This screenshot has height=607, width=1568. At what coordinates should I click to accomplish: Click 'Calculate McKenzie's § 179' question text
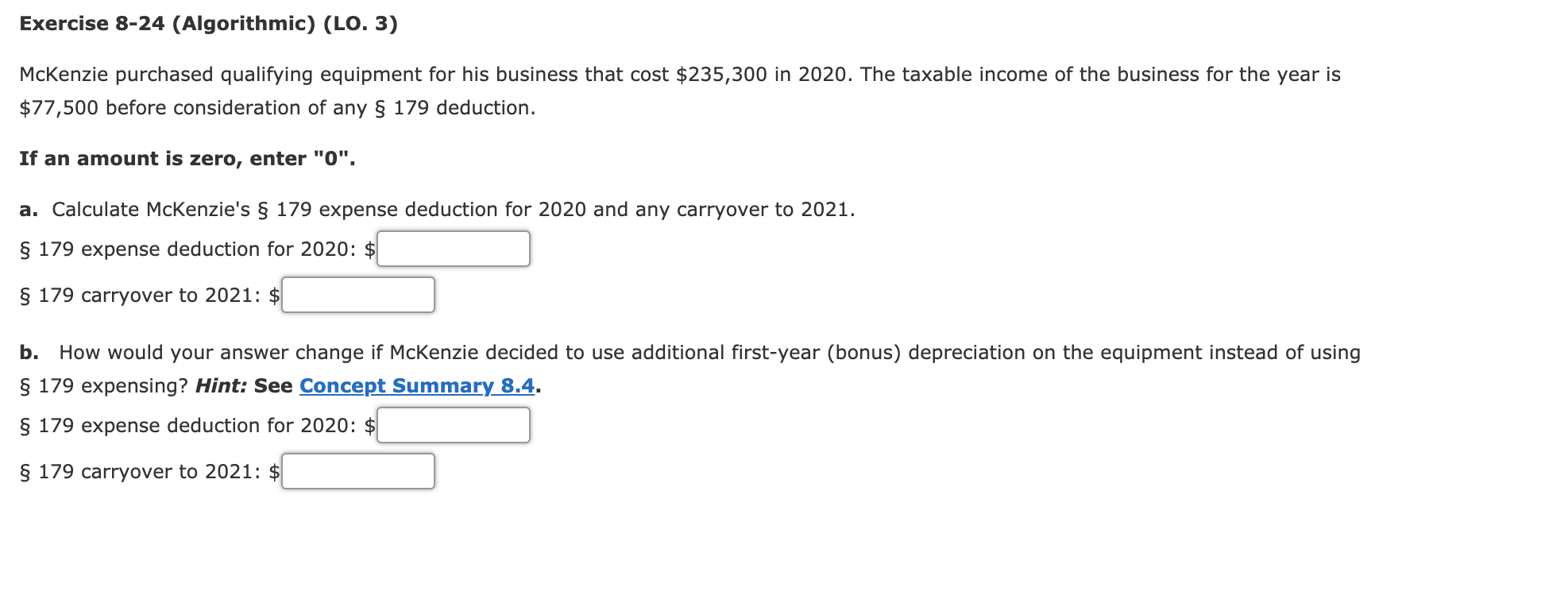point(454,210)
